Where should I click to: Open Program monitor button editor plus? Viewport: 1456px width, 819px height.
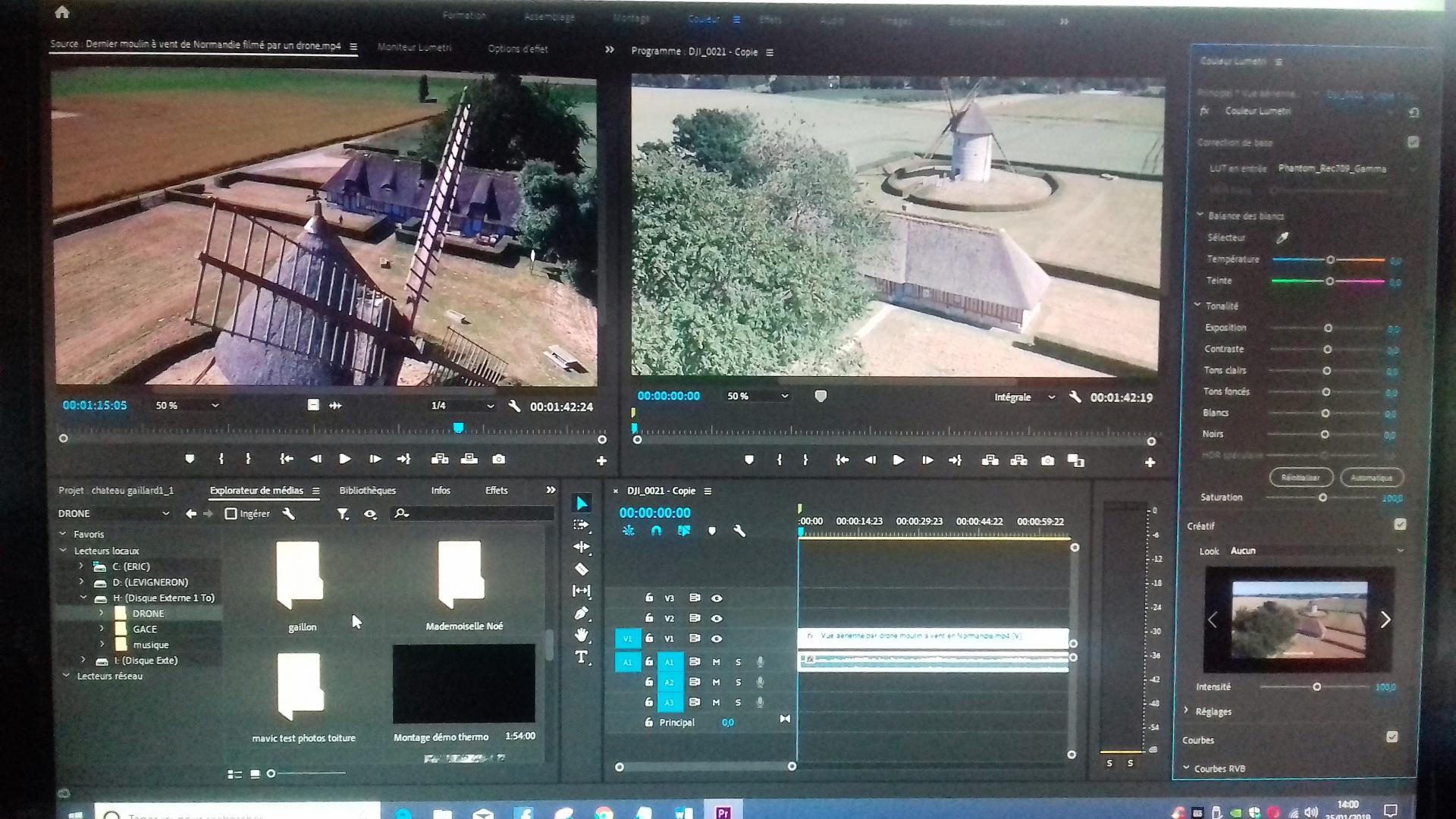pyautogui.click(x=1150, y=462)
